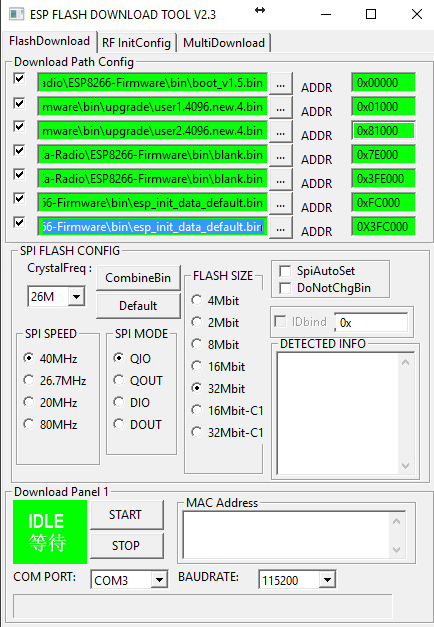
Task: Check the DoNotChgBin option
Action: [x=285, y=288]
